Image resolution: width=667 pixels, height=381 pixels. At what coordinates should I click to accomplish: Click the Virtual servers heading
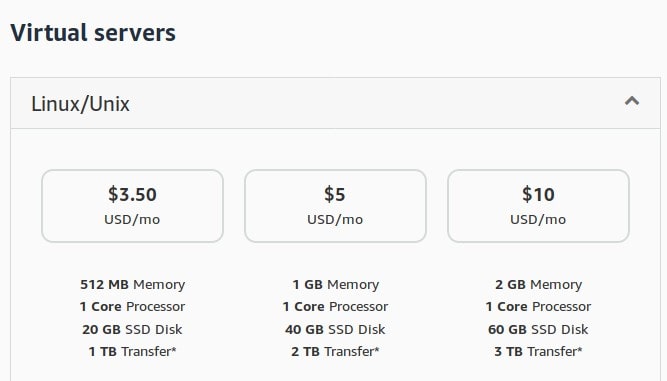[x=93, y=33]
